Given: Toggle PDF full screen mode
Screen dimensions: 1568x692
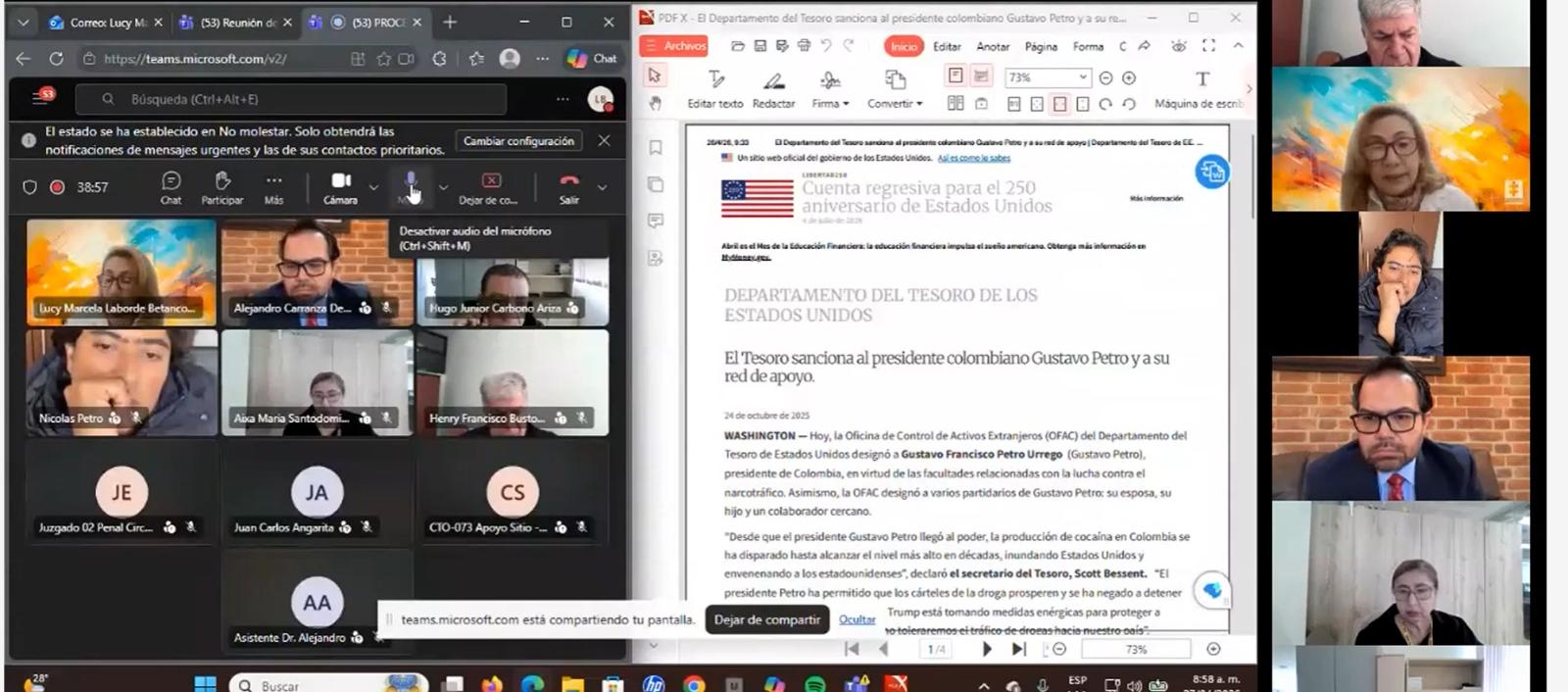Looking at the screenshot, I should [x=1208, y=46].
